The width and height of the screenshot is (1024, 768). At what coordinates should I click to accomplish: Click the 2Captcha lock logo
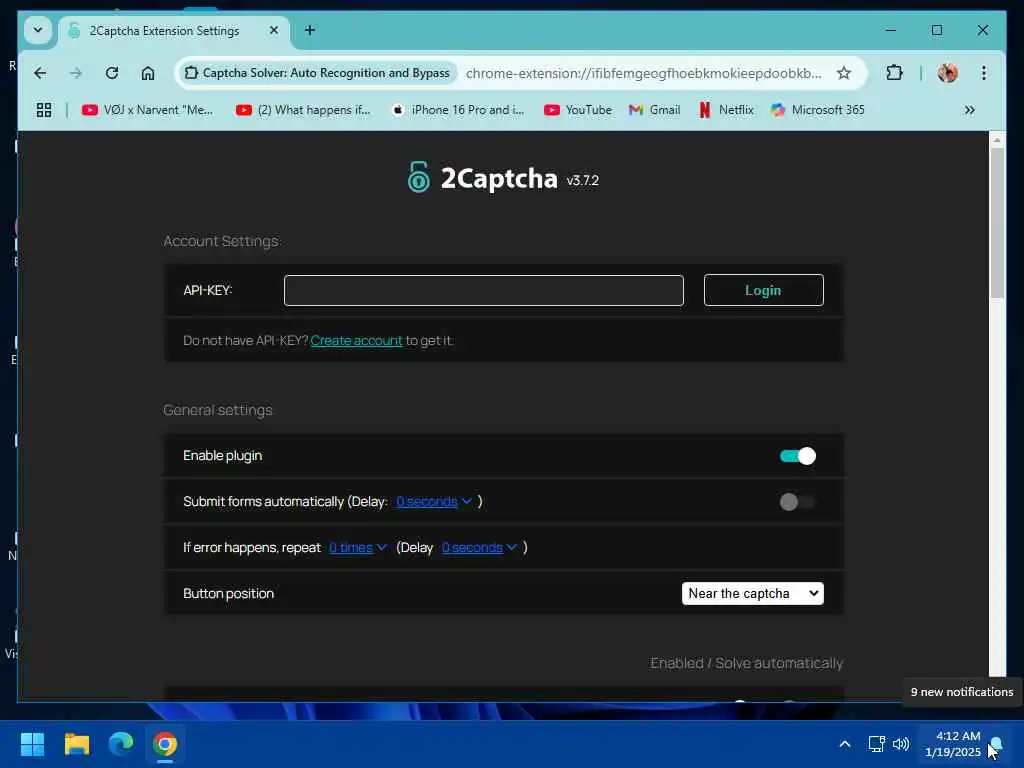tap(419, 177)
